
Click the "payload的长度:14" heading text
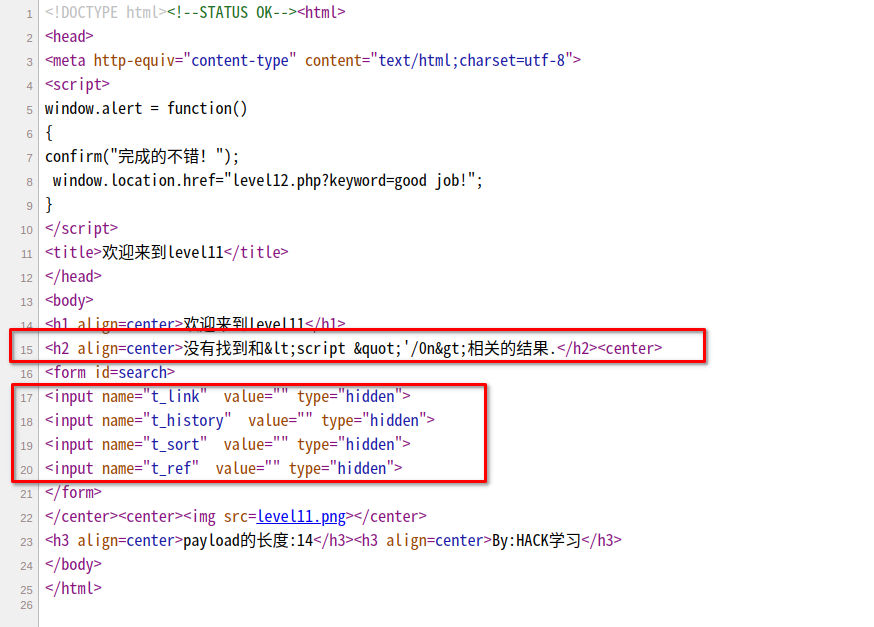tap(248, 541)
